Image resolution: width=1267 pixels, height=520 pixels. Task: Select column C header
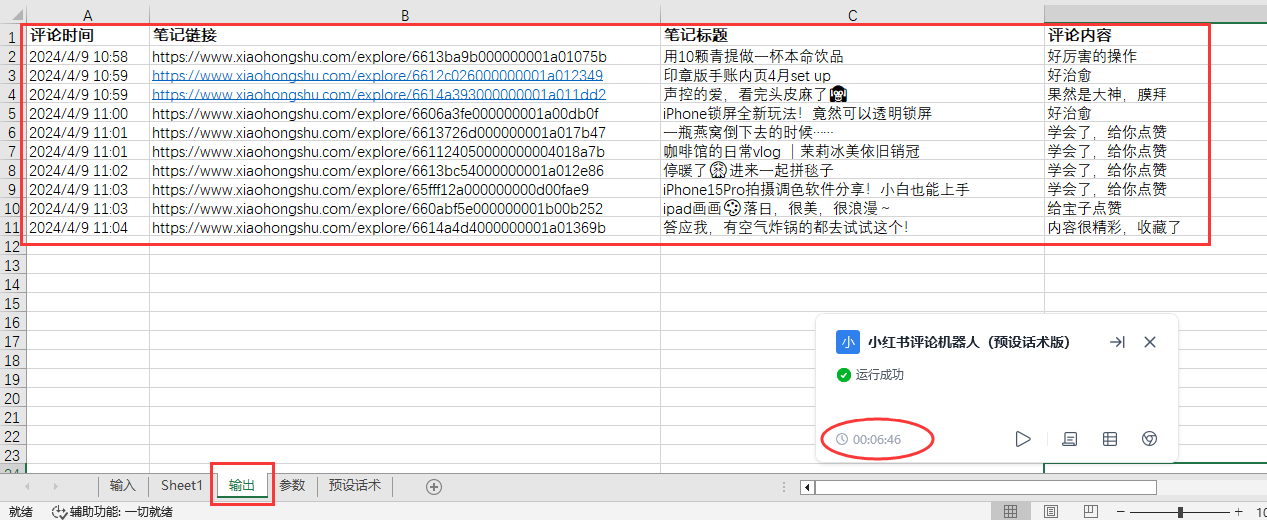tap(852, 15)
